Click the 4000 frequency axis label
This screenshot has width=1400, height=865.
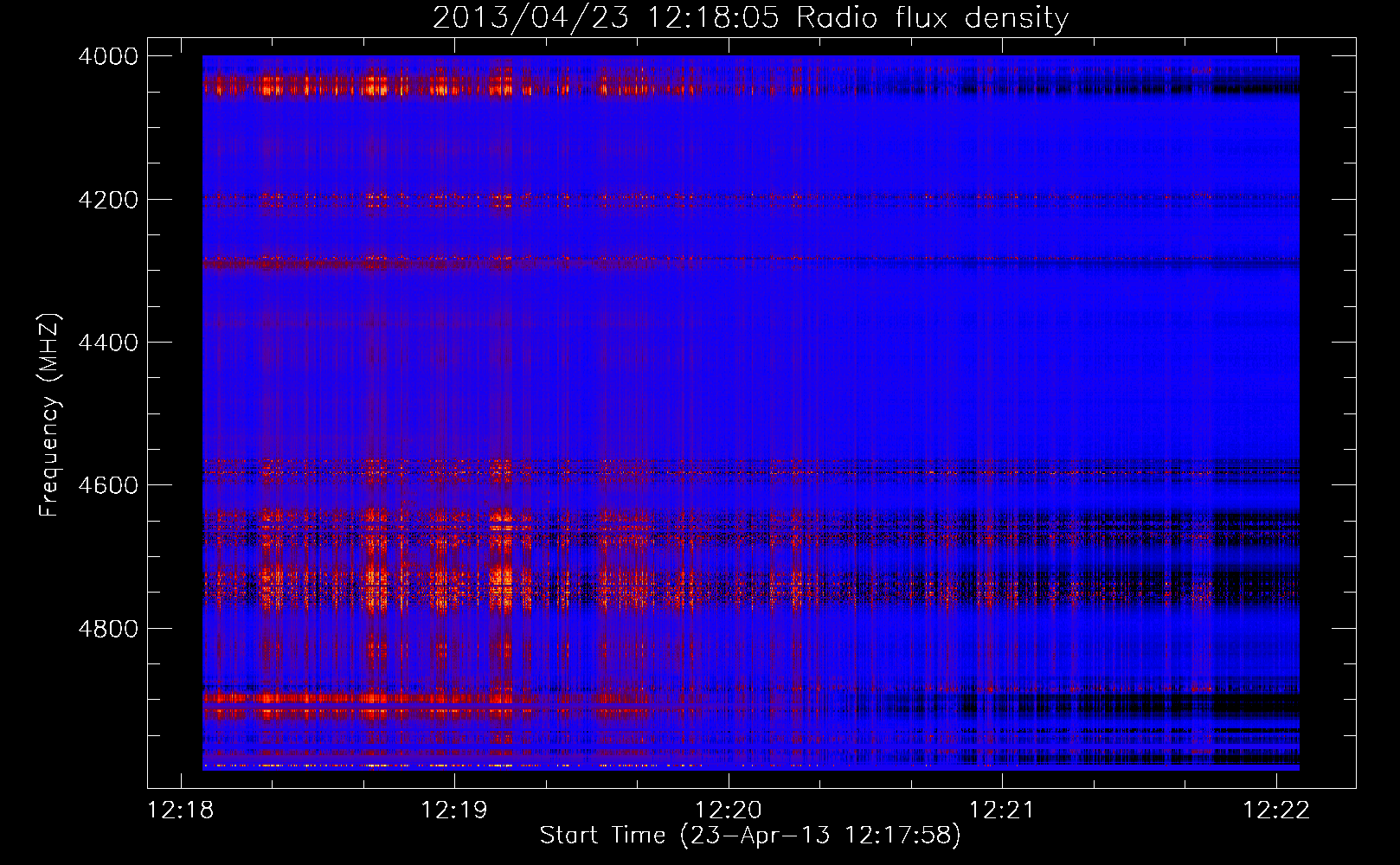(108, 56)
